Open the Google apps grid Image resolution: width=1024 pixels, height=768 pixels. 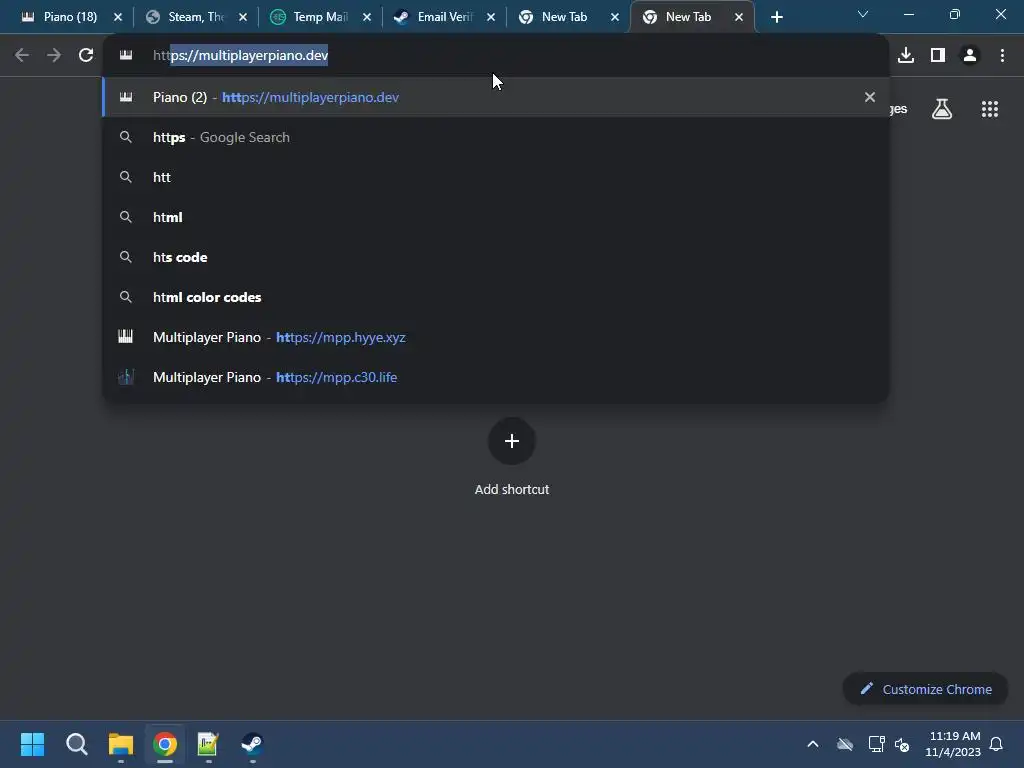point(990,109)
